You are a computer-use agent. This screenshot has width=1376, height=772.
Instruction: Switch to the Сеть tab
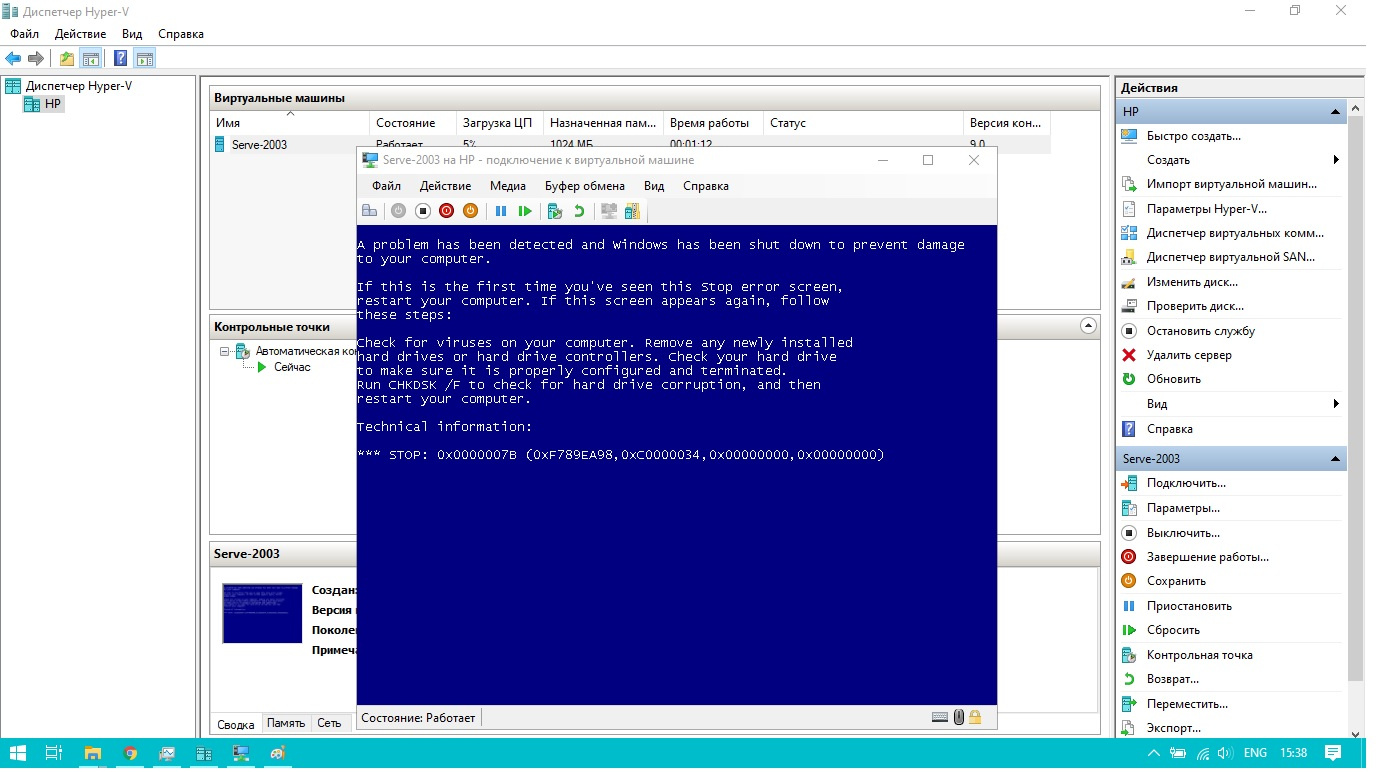(x=329, y=723)
